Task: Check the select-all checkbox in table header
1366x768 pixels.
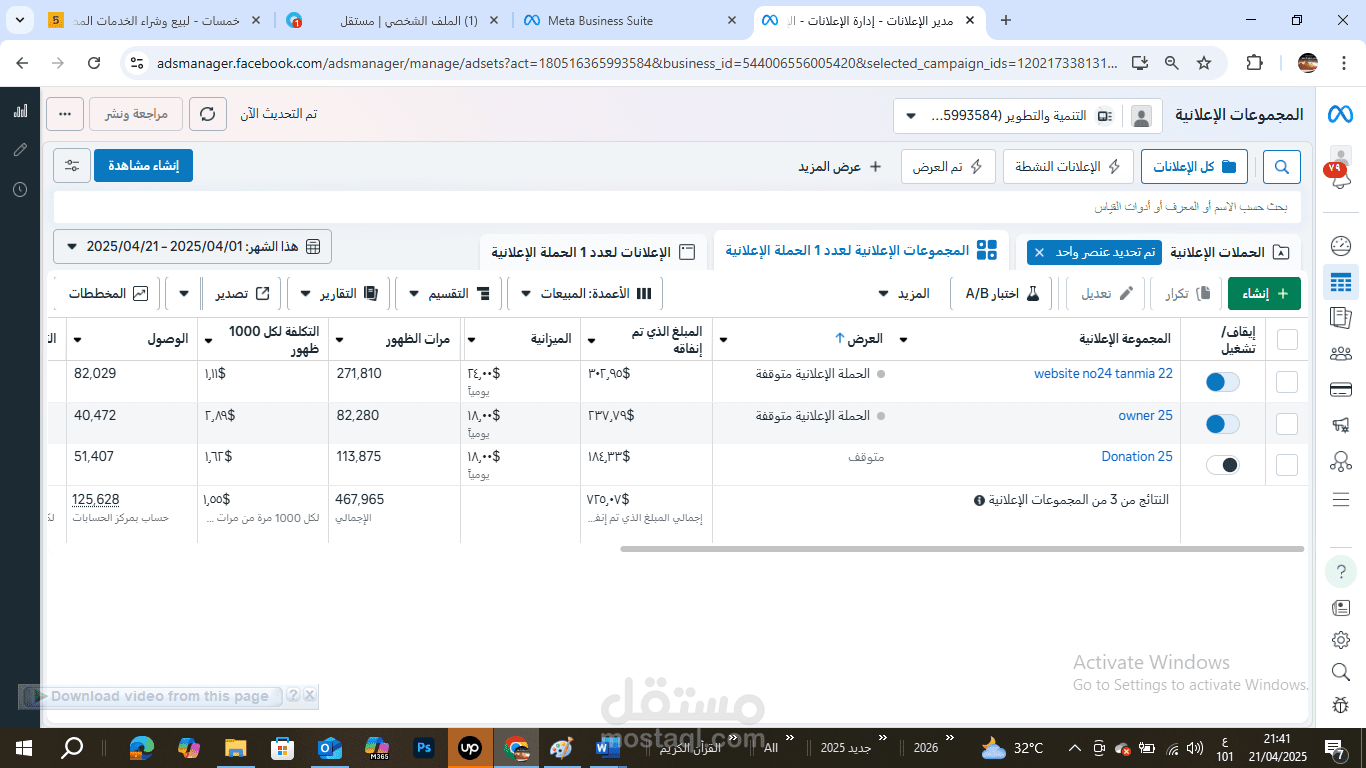Action: (x=1287, y=339)
